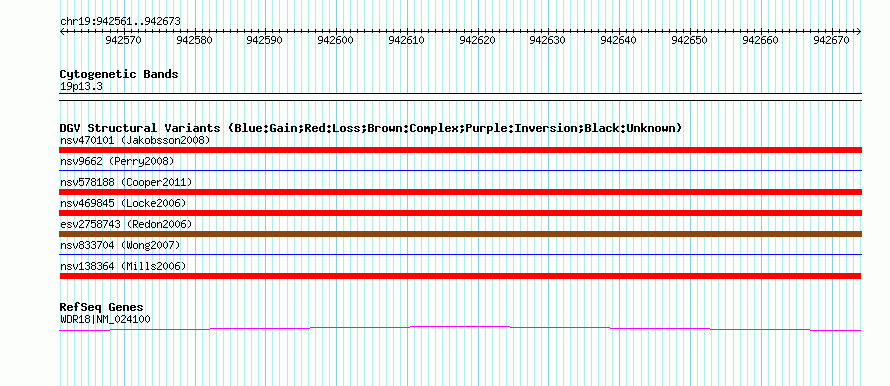Click the DGV Structural Variants track title
The width and height of the screenshot is (890, 386).
click(371, 128)
